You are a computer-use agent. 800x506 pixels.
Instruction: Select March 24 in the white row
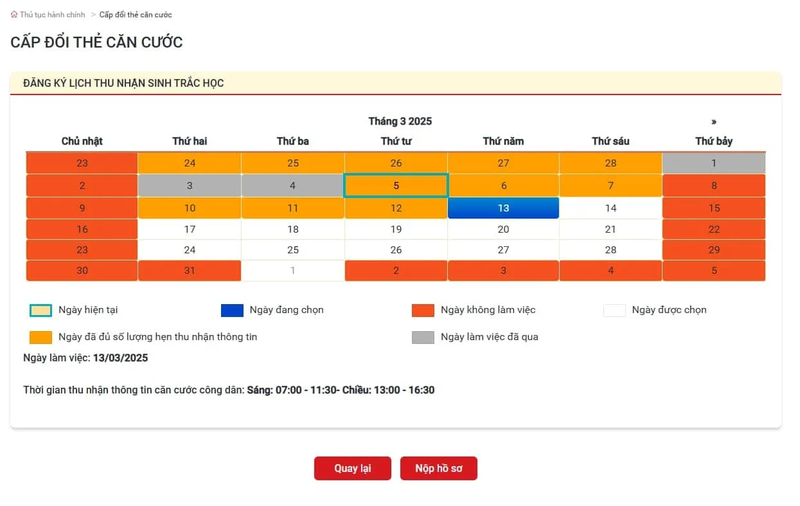[x=190, y=250]
